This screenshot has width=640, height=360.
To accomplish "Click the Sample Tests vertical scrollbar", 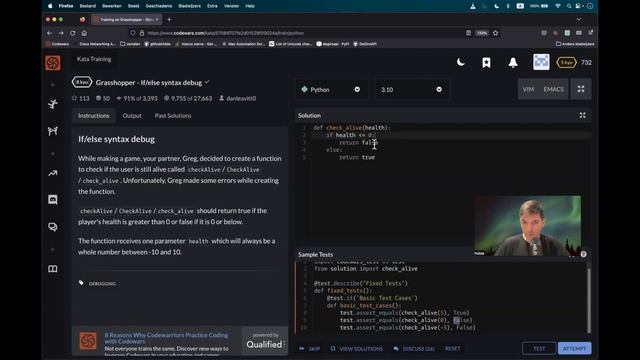I will coord(589,300).
